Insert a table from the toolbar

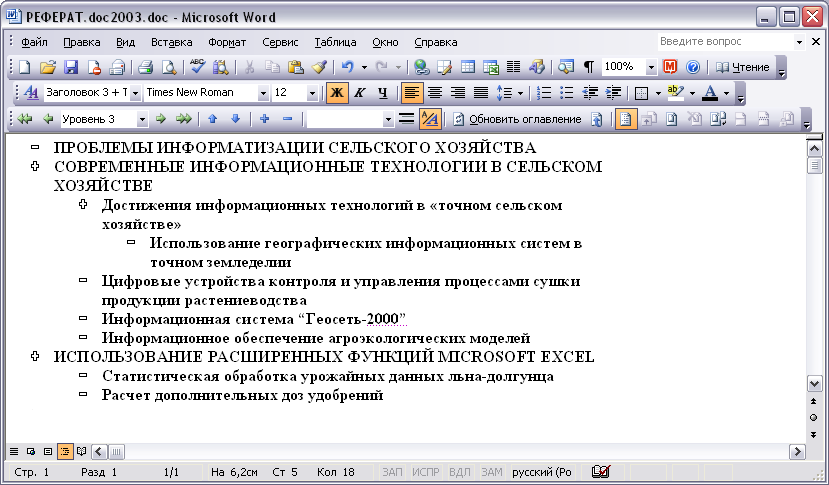pos(468,67)
